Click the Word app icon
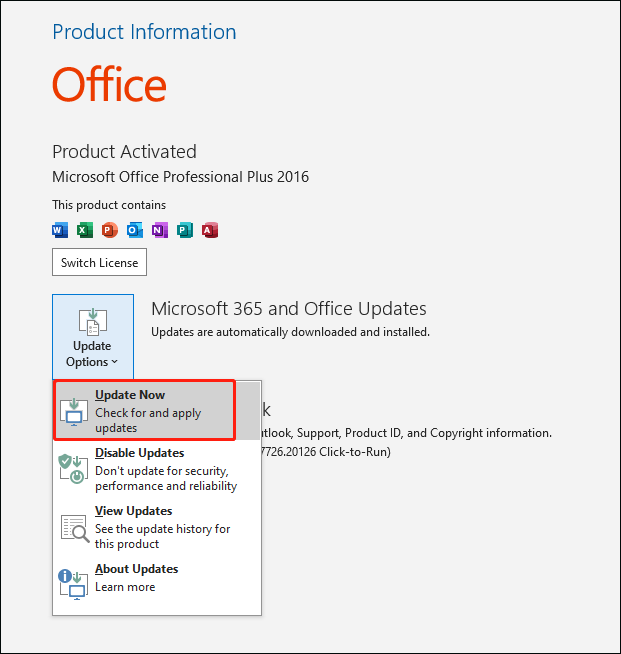Screen dimensions: 621x654 click(60, 230)
